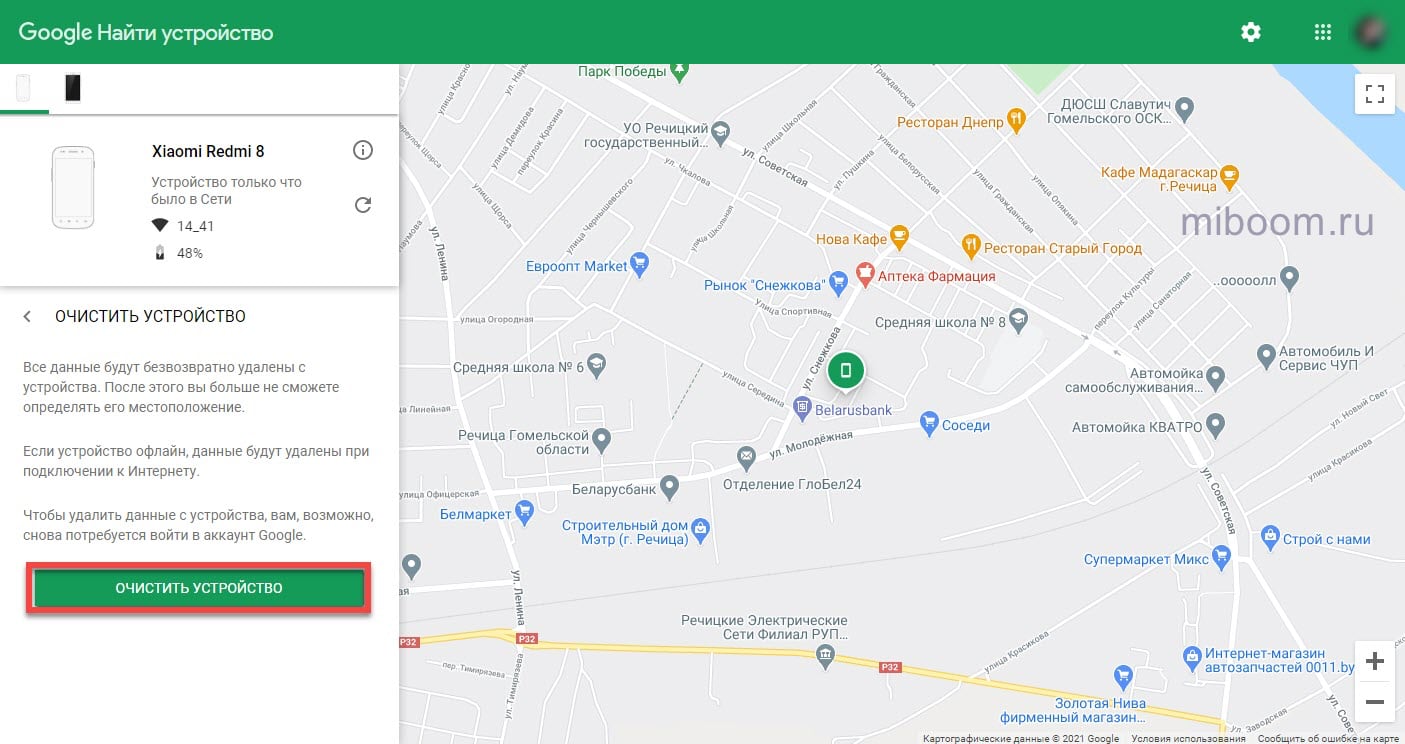The height and width of the screenshot is (744, 1405).
Task: Click Сообщить об ошибке на карте link
Action: 1328,738
